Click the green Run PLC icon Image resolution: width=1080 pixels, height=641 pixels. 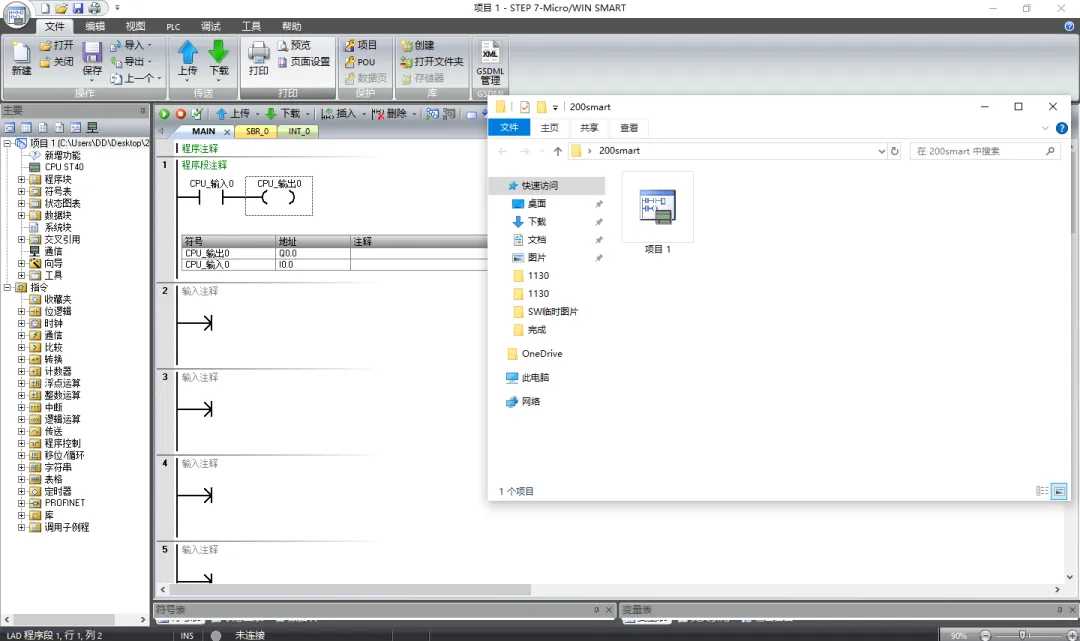(165, 114)
